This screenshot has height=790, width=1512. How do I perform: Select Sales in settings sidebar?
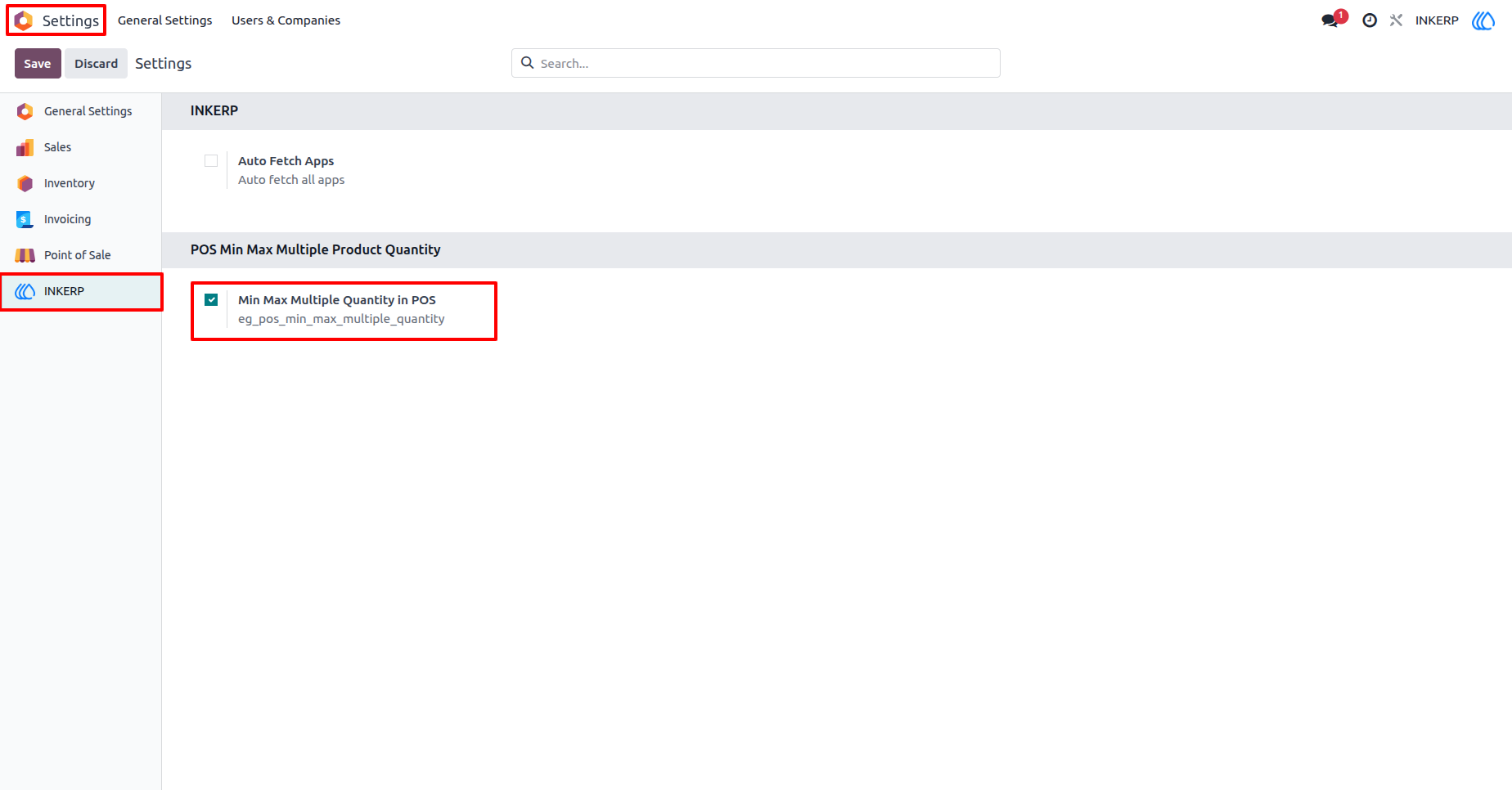80,147
